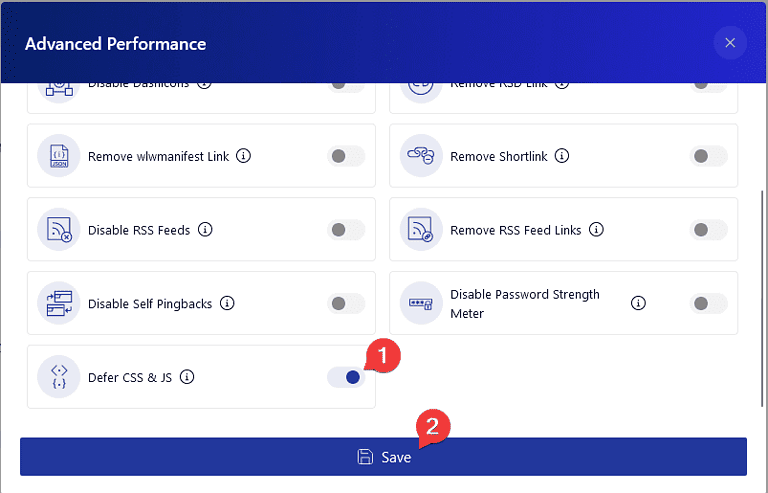This screenshot has height=493, width=768.
Task: Toggle Disable Self Pingbacks on
Action: 346,303
